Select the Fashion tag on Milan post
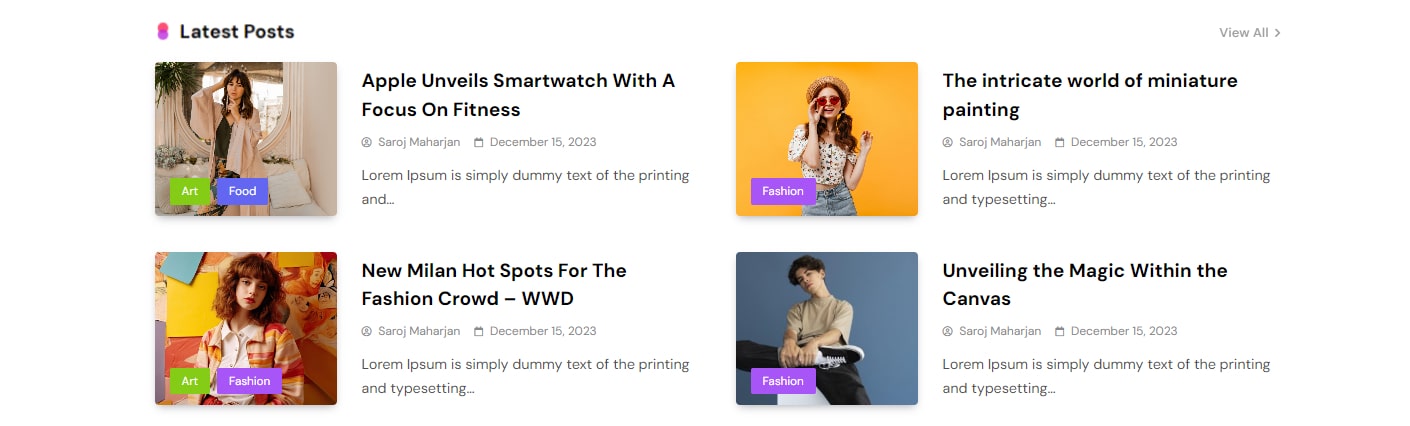 click(x=249, y=381)
